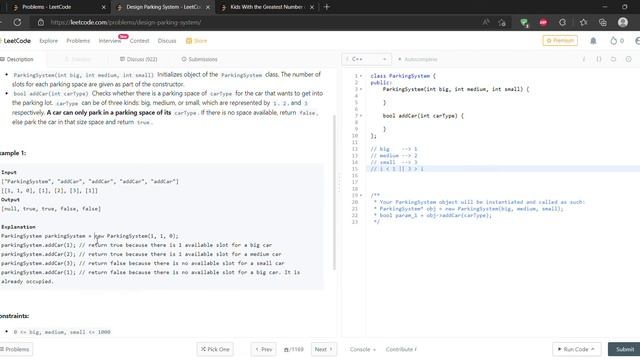Open the Submissions tab

[x=200, y=59]
